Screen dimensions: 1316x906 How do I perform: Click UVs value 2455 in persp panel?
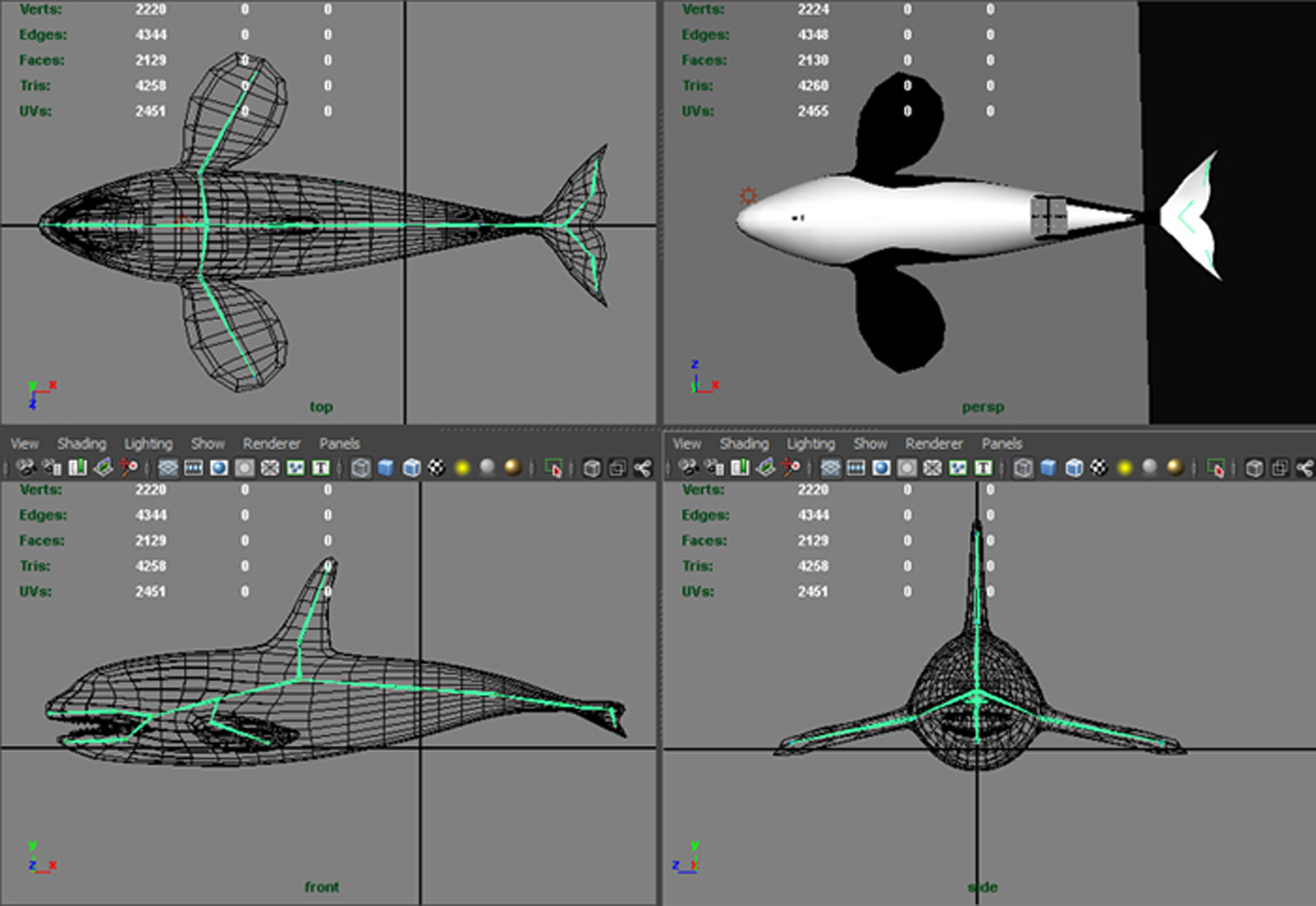813,111
